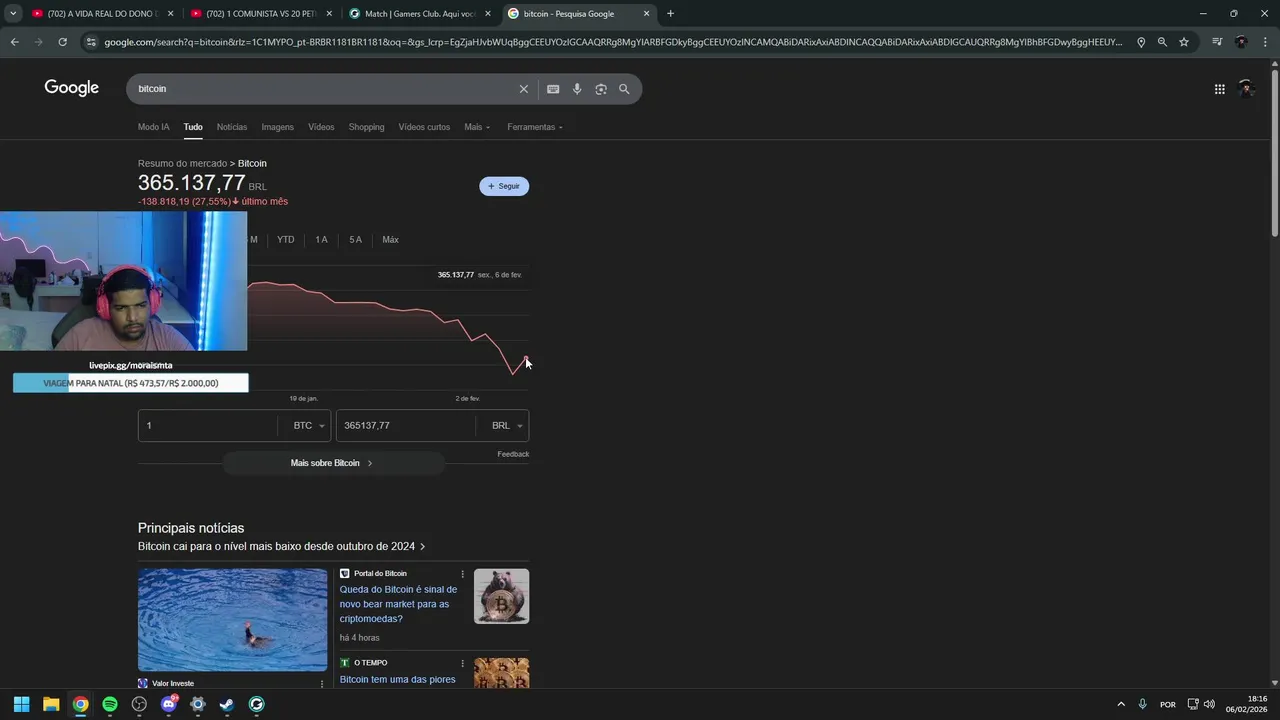Expand the Mais dropdown menu
Screen dimensions: 1280x720
click(477, 127)
